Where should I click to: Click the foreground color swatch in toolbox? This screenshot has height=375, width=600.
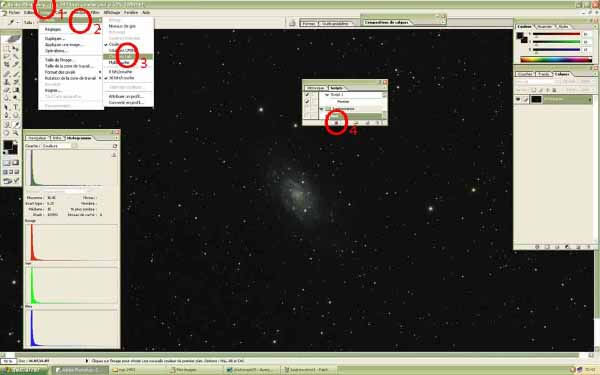(x=8, y=145)
